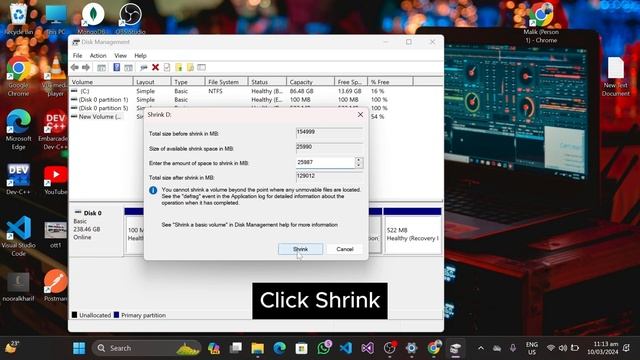The width and height of the screenshot is (640, 360).
Task: Open the Visual Studio Code desktop shortcut
Action: (x=18, y=236)
